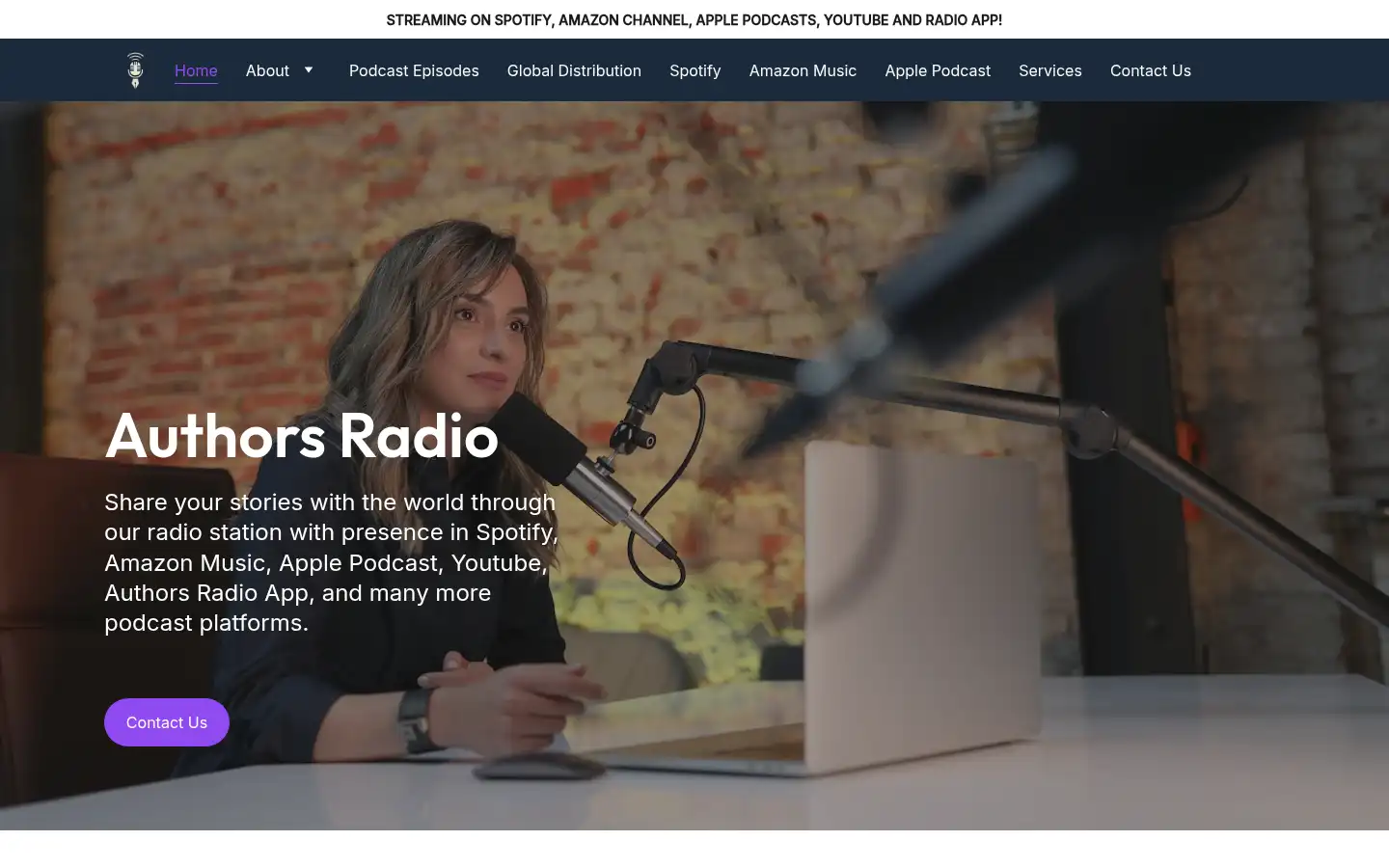1389x868 pixels.
Task: Expand the About dropdown arrow
Action: [x=309, y=69]
